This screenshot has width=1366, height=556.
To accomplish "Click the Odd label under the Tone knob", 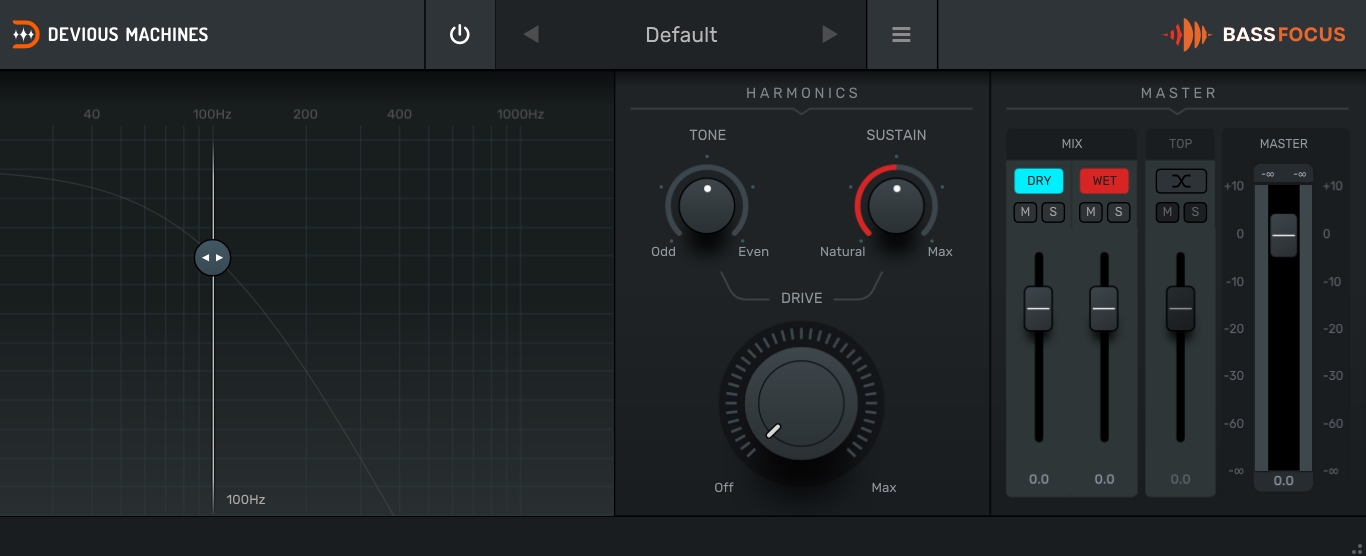I will tap(663, 252).
